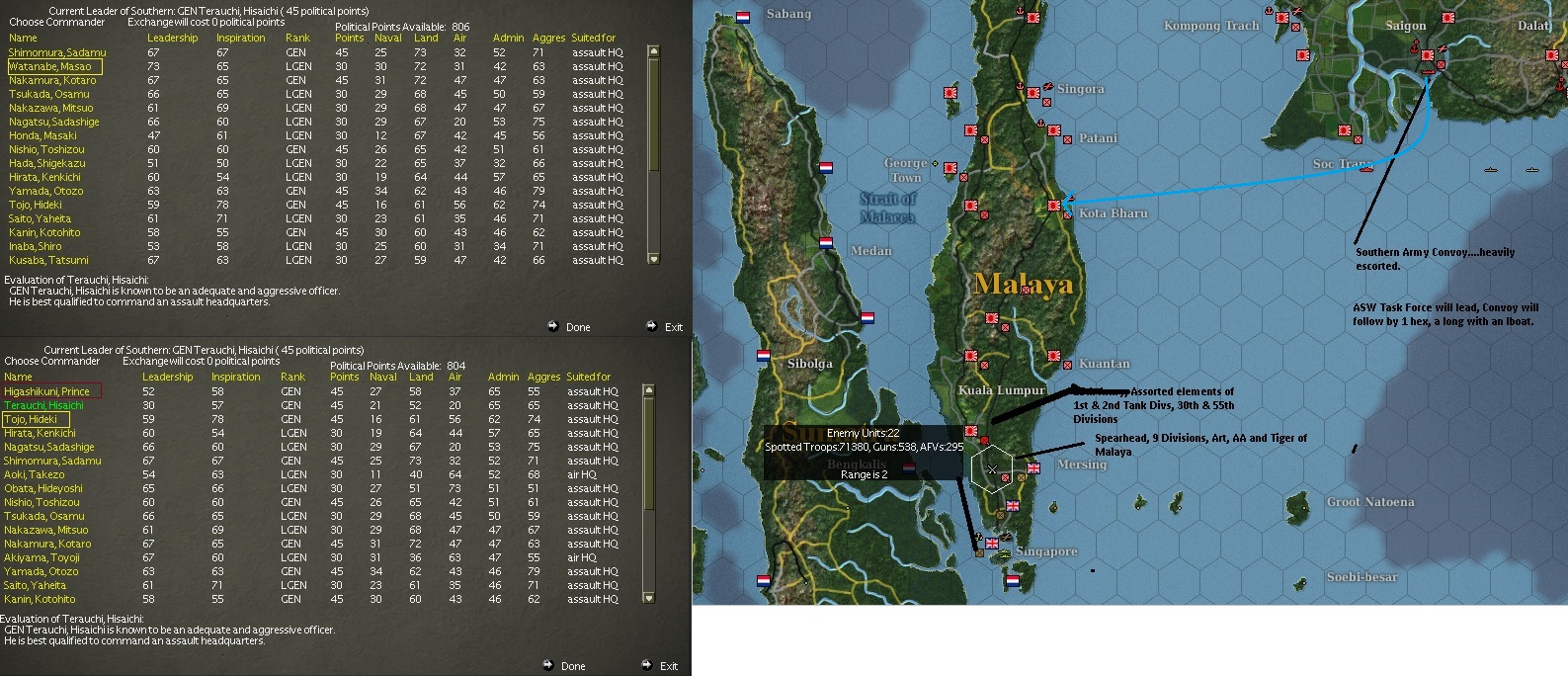Click the unit marker on the Malaya label
This screenshot has width=1568, height=676.
(1028, 290)
